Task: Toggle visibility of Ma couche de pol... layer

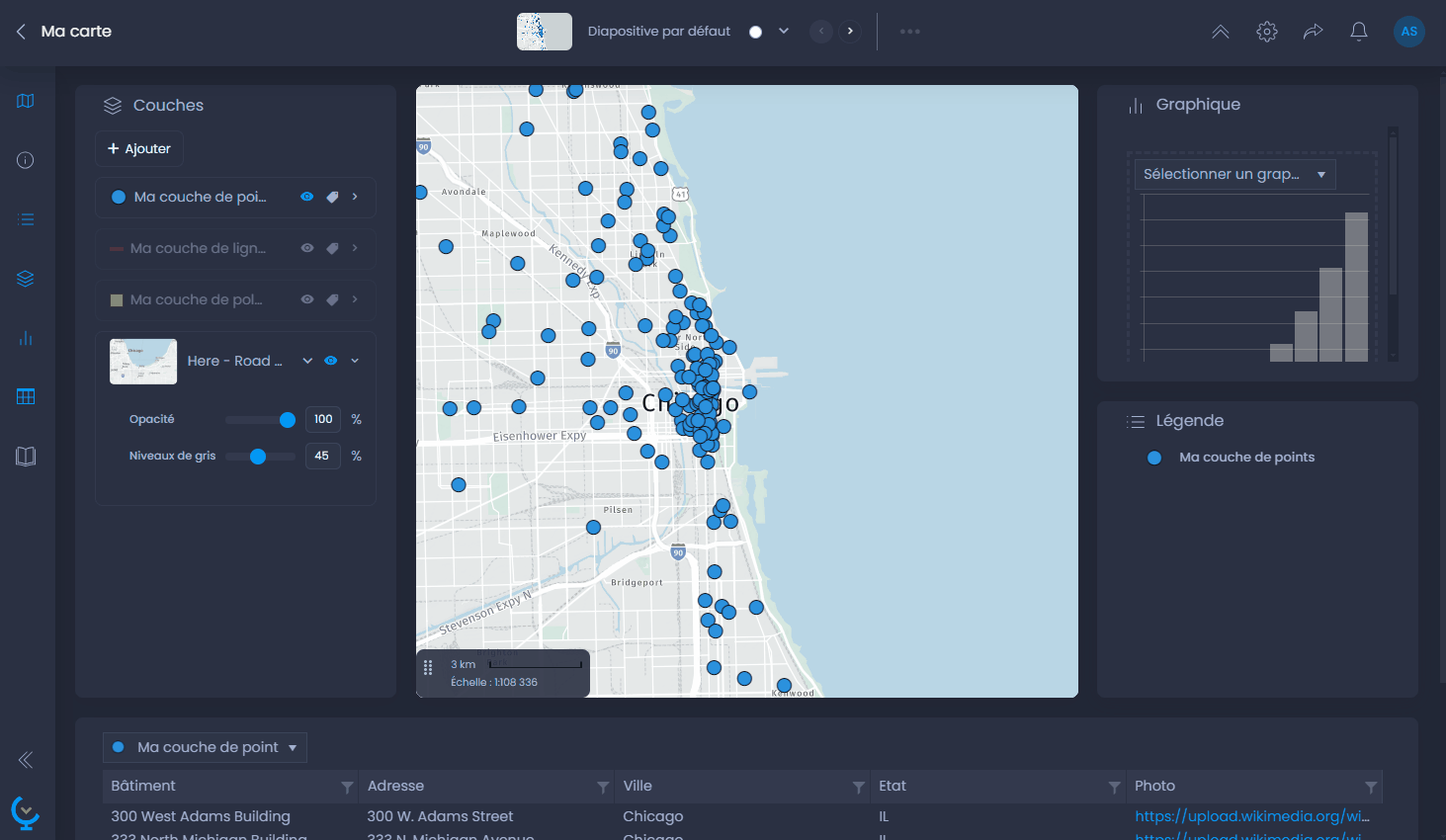Action: point(307,299)
